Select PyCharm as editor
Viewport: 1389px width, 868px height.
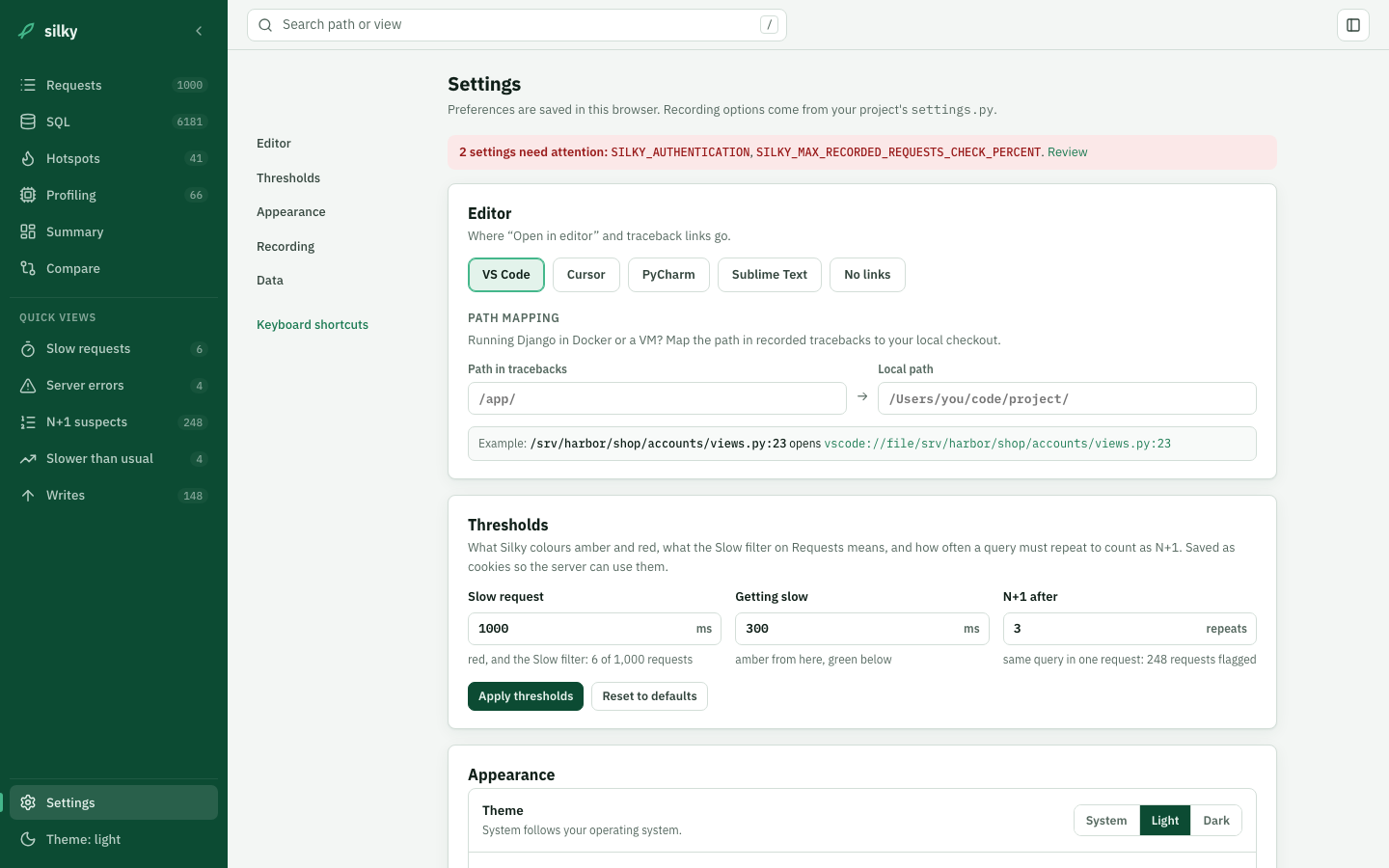click(x=668, y=275)
